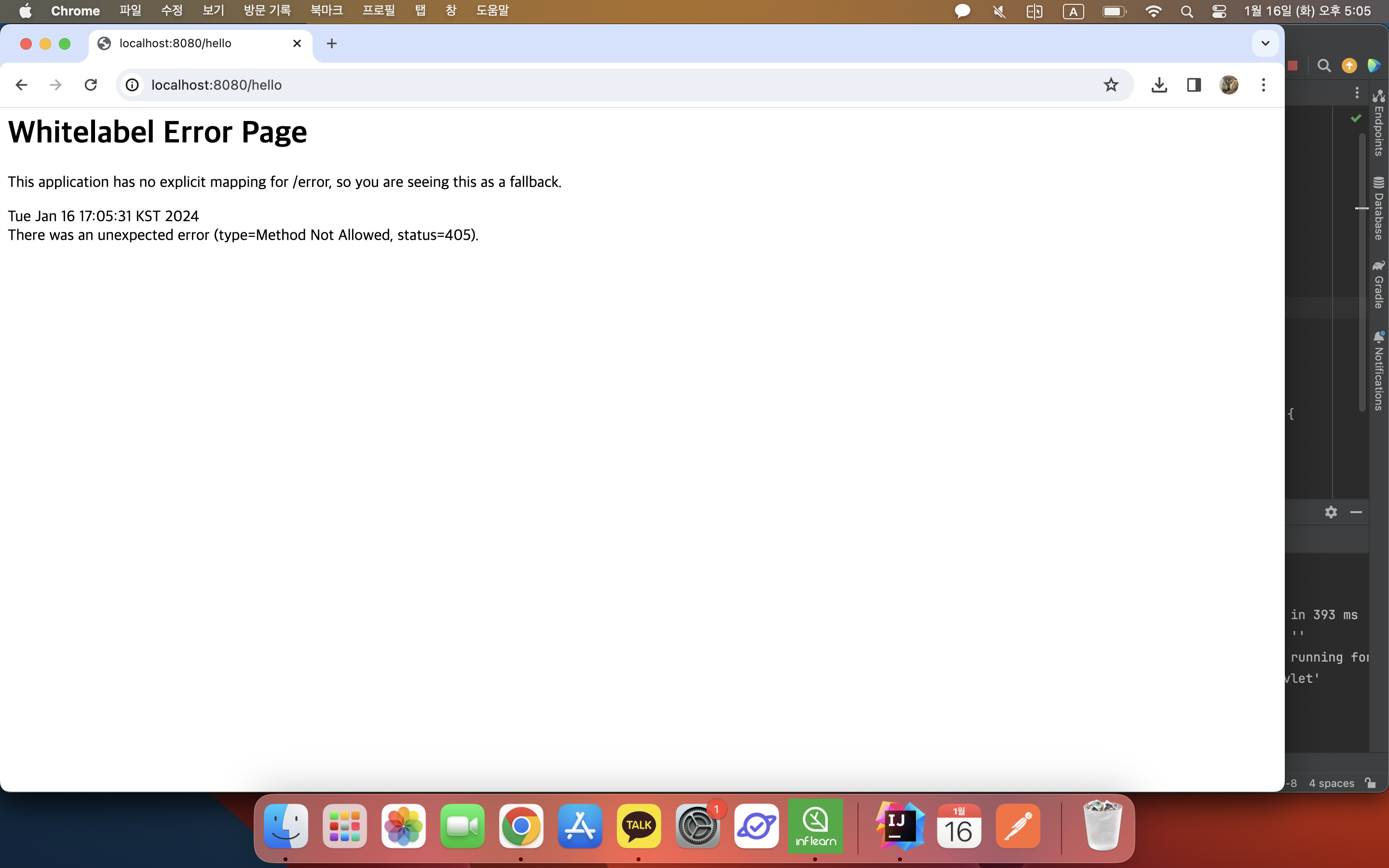Open IntelliJ IDEA from the Dock
The image size is (1389, 868).
coord(899,826)
